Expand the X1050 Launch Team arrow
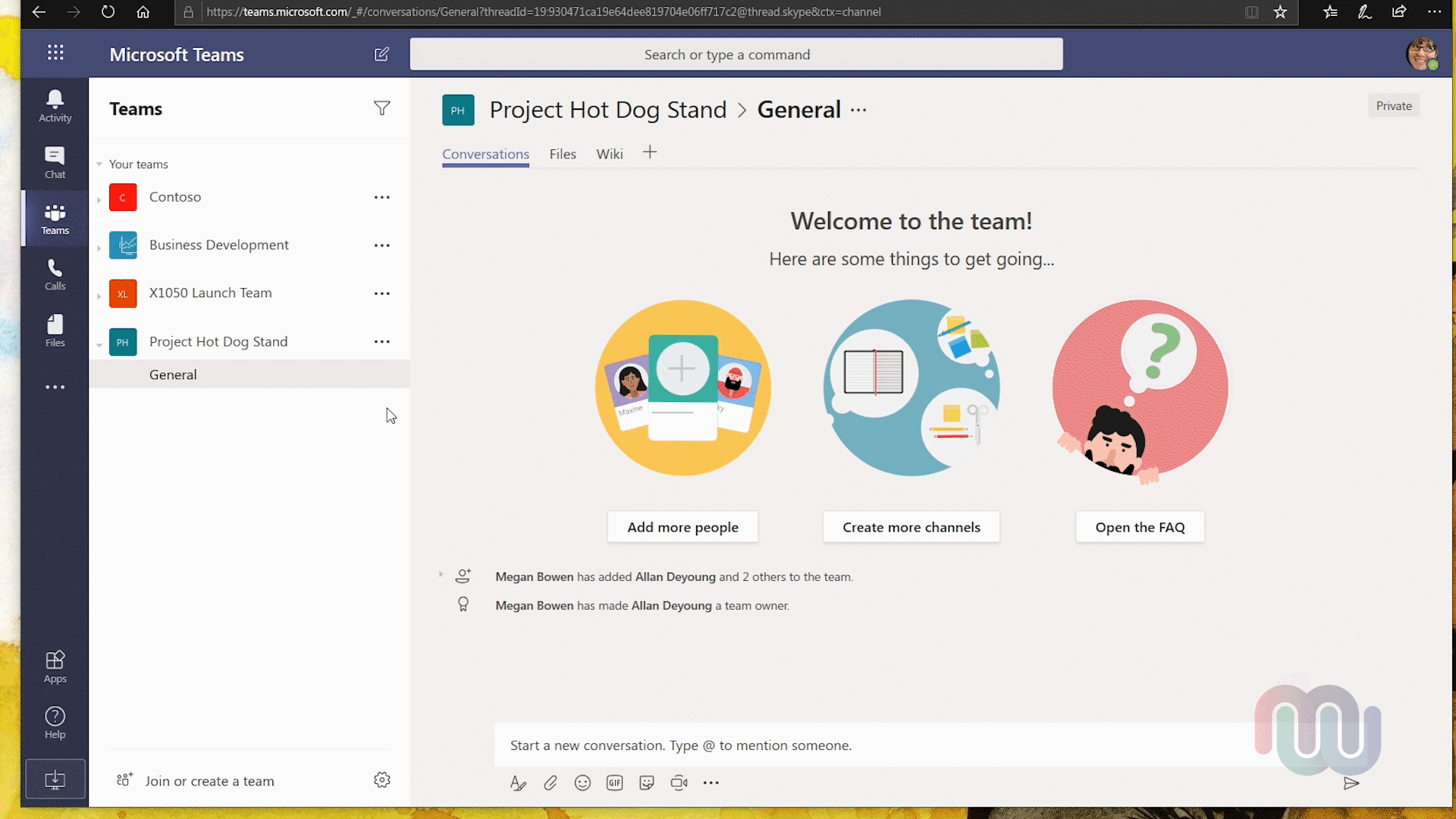Image resolution: width=1456 pixels, height=819 pixels. 99,296
